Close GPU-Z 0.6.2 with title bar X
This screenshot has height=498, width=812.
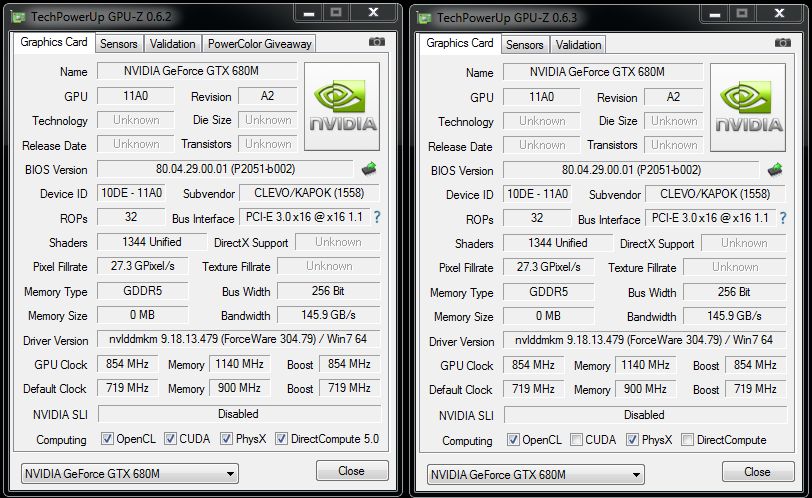click(373, 13)
